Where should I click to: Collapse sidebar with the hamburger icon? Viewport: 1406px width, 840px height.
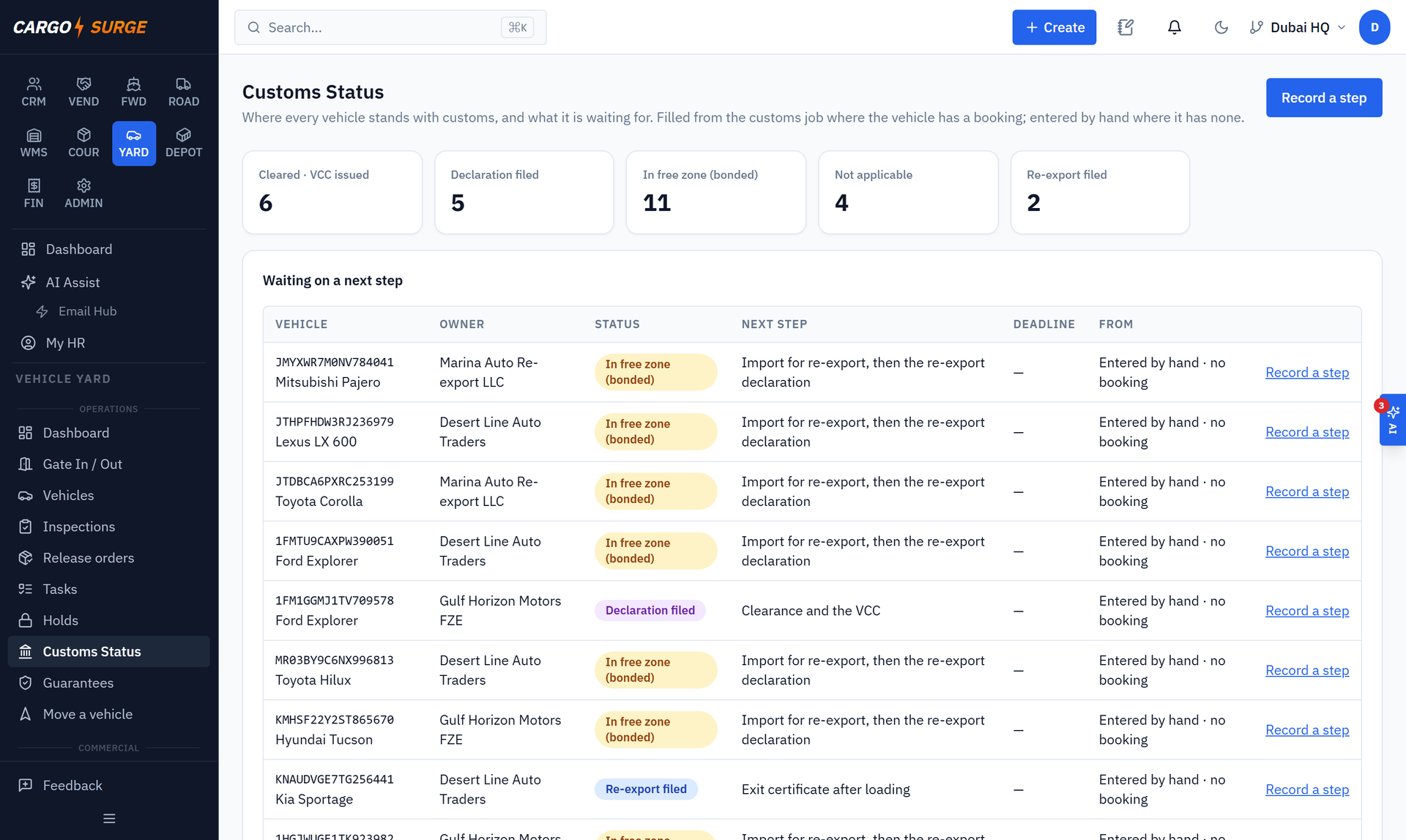[x=109, y=819]
